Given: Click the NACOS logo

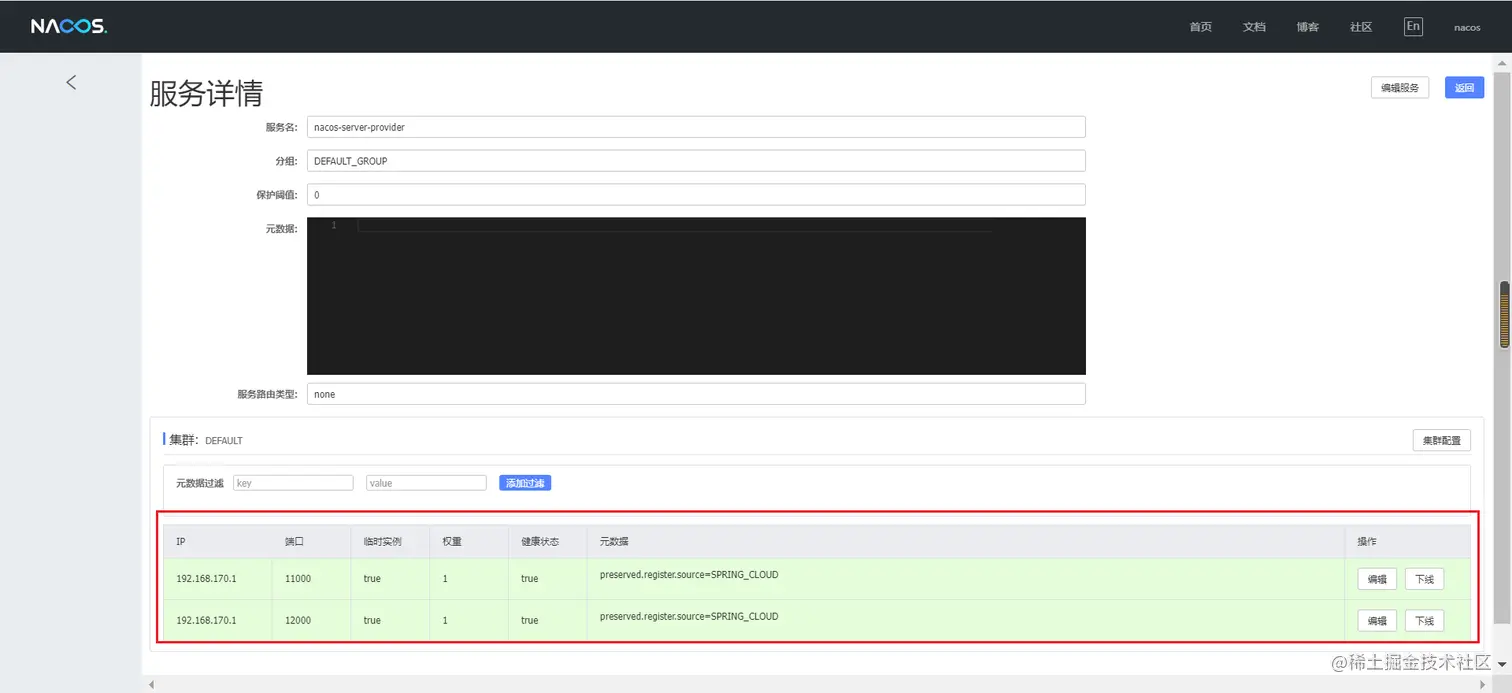Looking at the screenshot, I should tap(68, 27).
